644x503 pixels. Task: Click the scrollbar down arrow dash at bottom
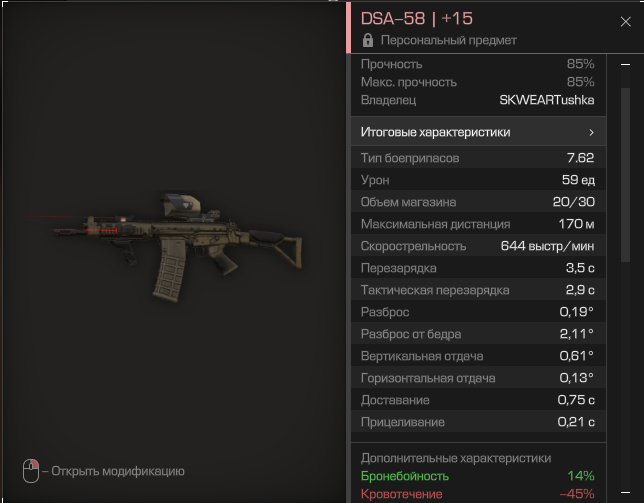[x=625, y=492]
